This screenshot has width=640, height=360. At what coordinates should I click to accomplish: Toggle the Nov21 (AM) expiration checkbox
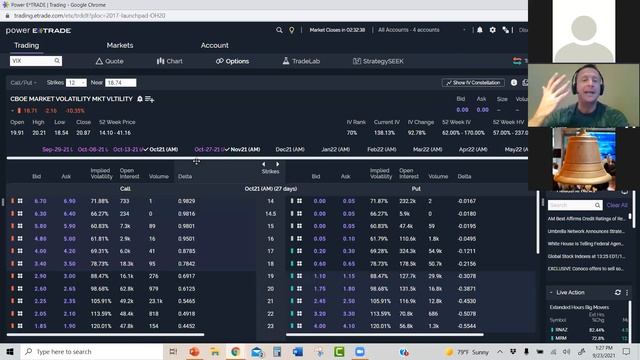227,149
